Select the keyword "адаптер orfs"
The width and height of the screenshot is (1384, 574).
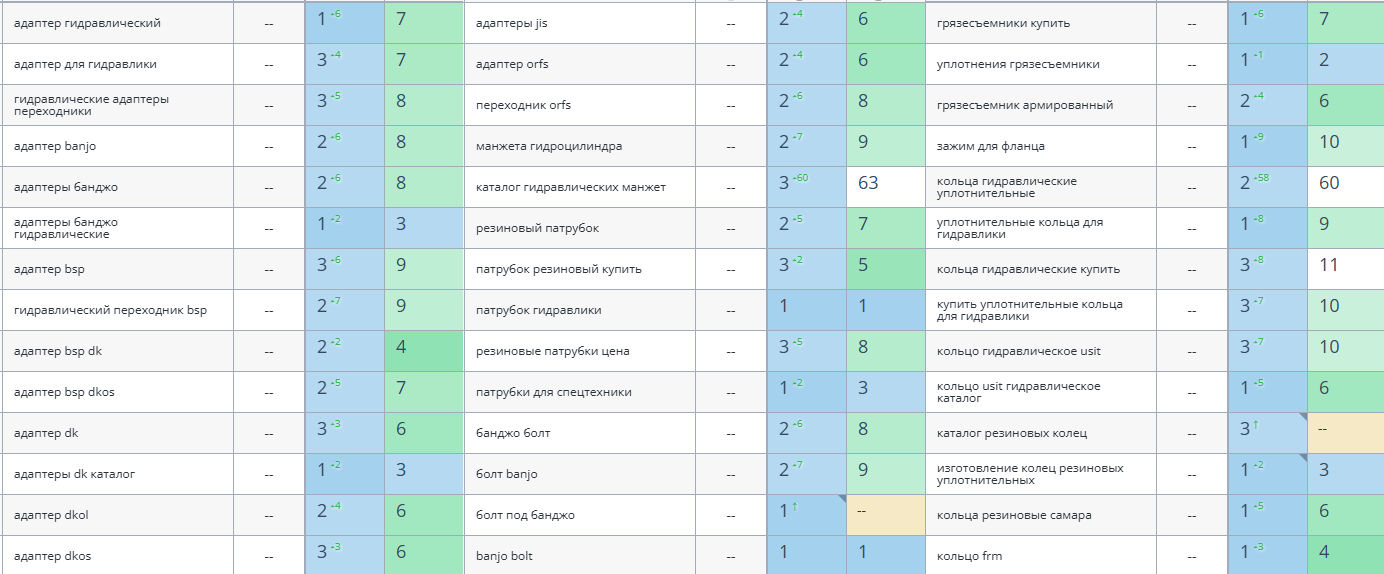512,64
